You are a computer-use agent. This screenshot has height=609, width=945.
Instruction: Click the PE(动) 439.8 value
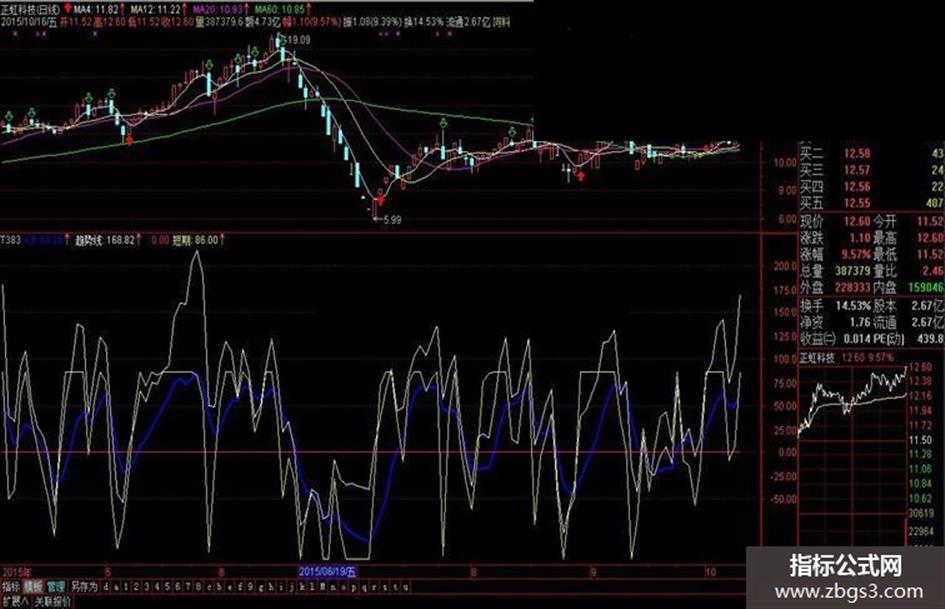pyautogui.click(x=930, y=339)
